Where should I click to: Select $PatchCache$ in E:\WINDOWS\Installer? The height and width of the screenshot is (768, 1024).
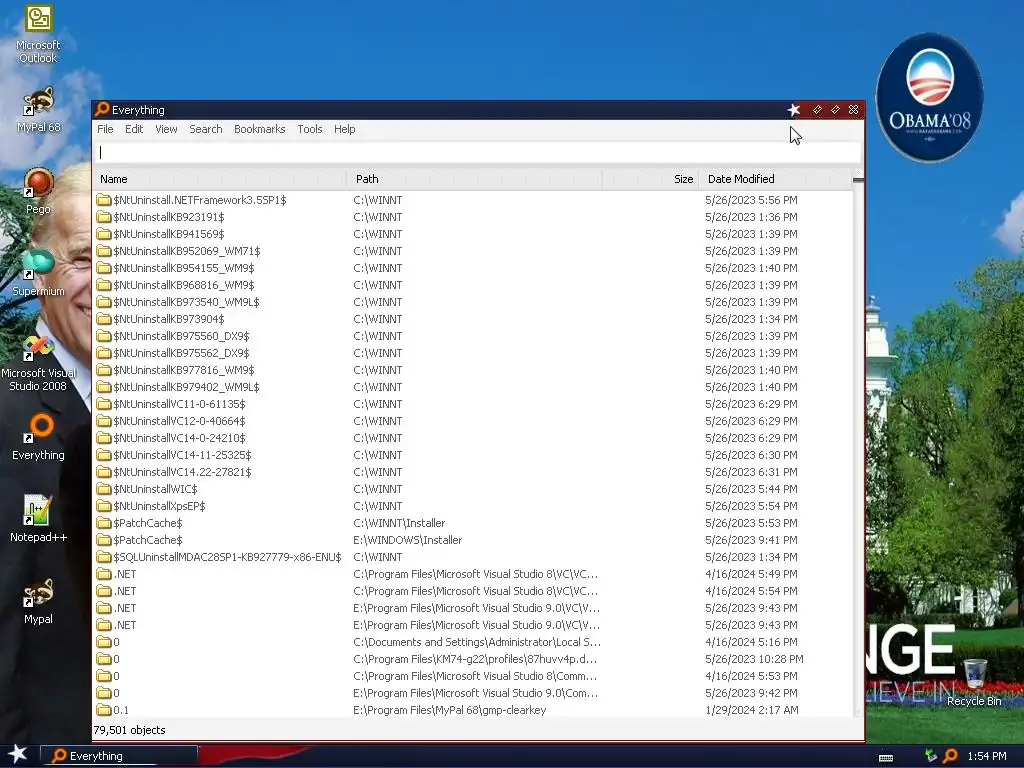[x=472, y=539]
